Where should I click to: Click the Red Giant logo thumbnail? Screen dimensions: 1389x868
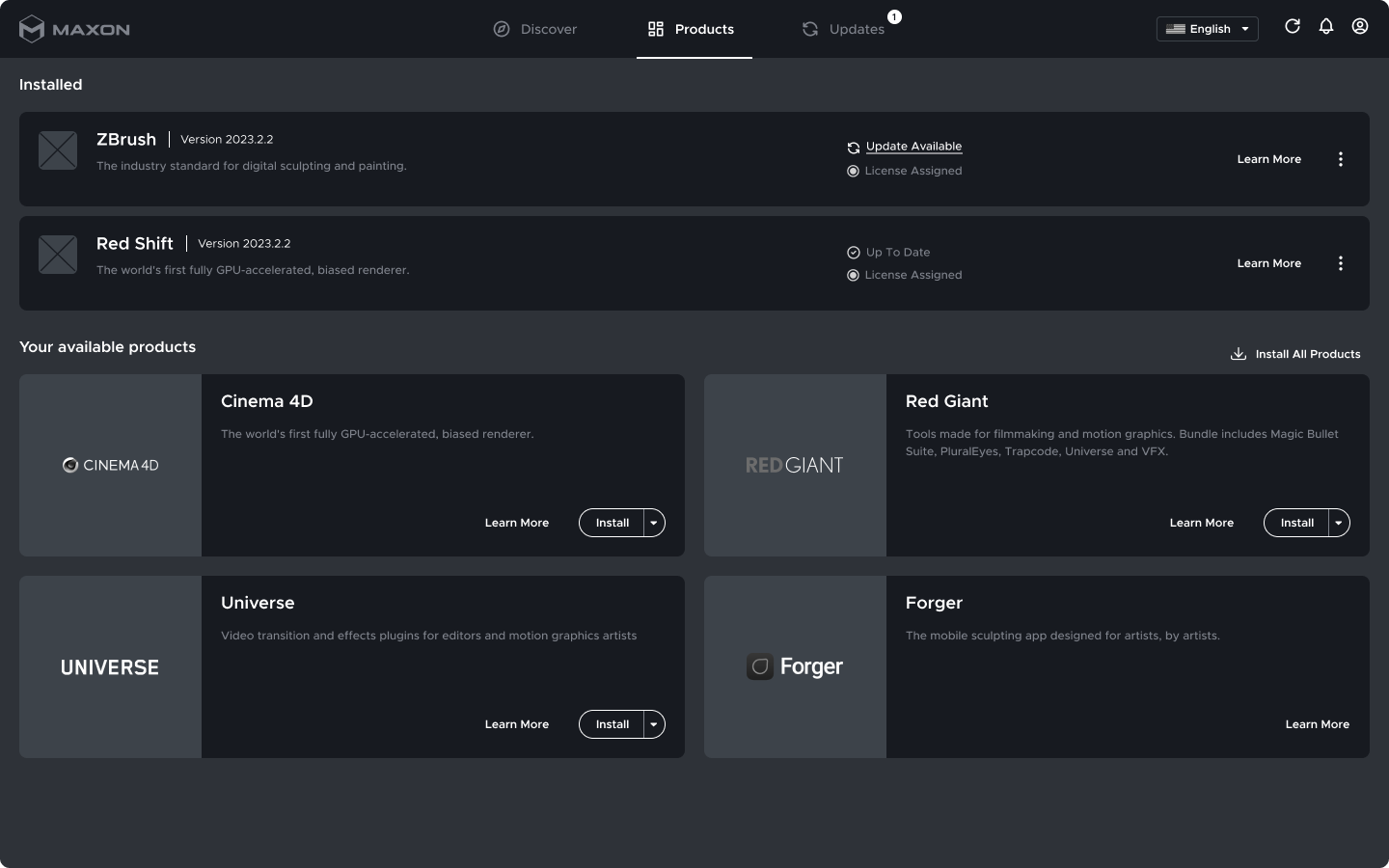(x=795, y=465)
